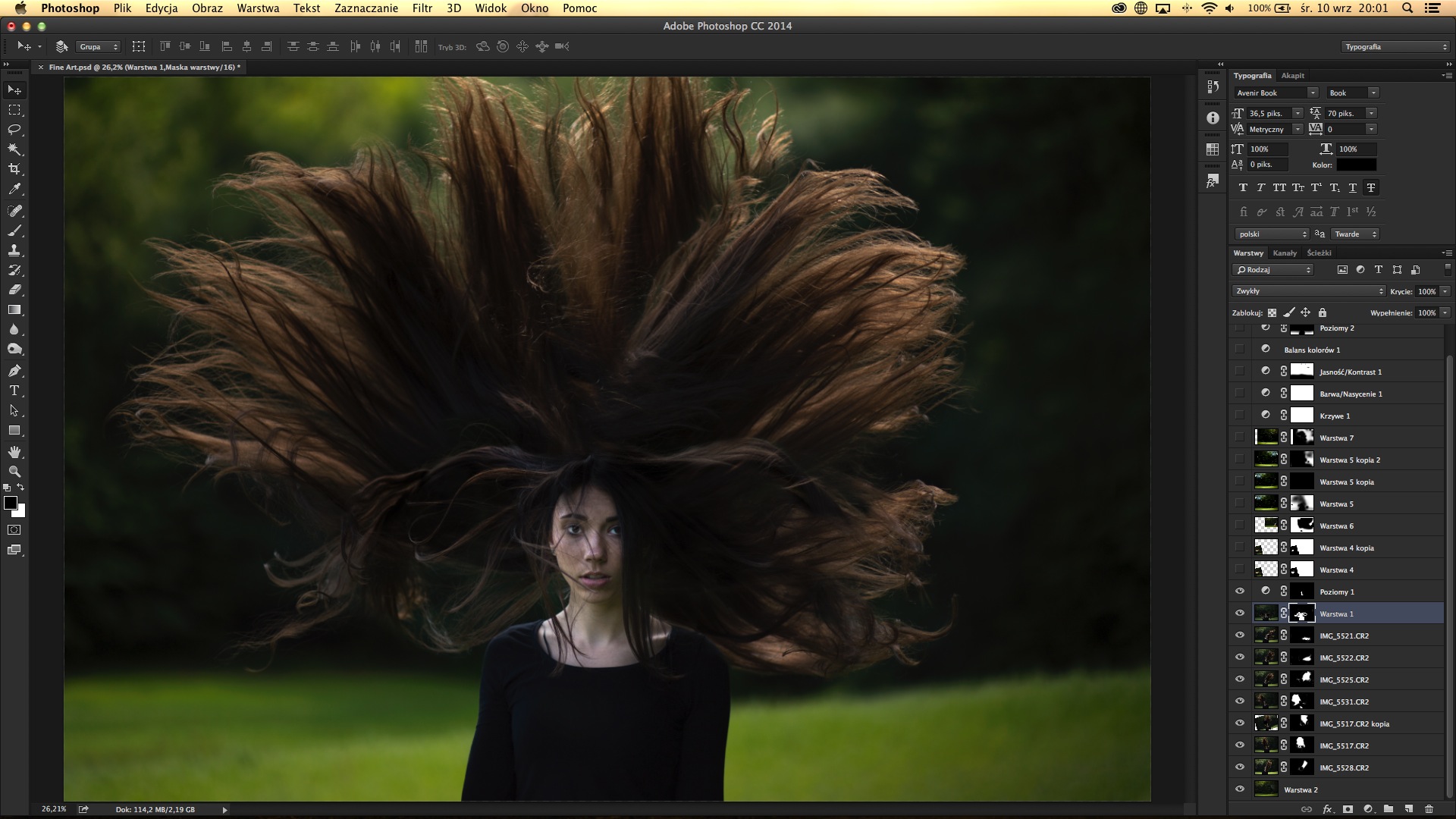Select the Clone Stamp tool

tap(14, 250)
